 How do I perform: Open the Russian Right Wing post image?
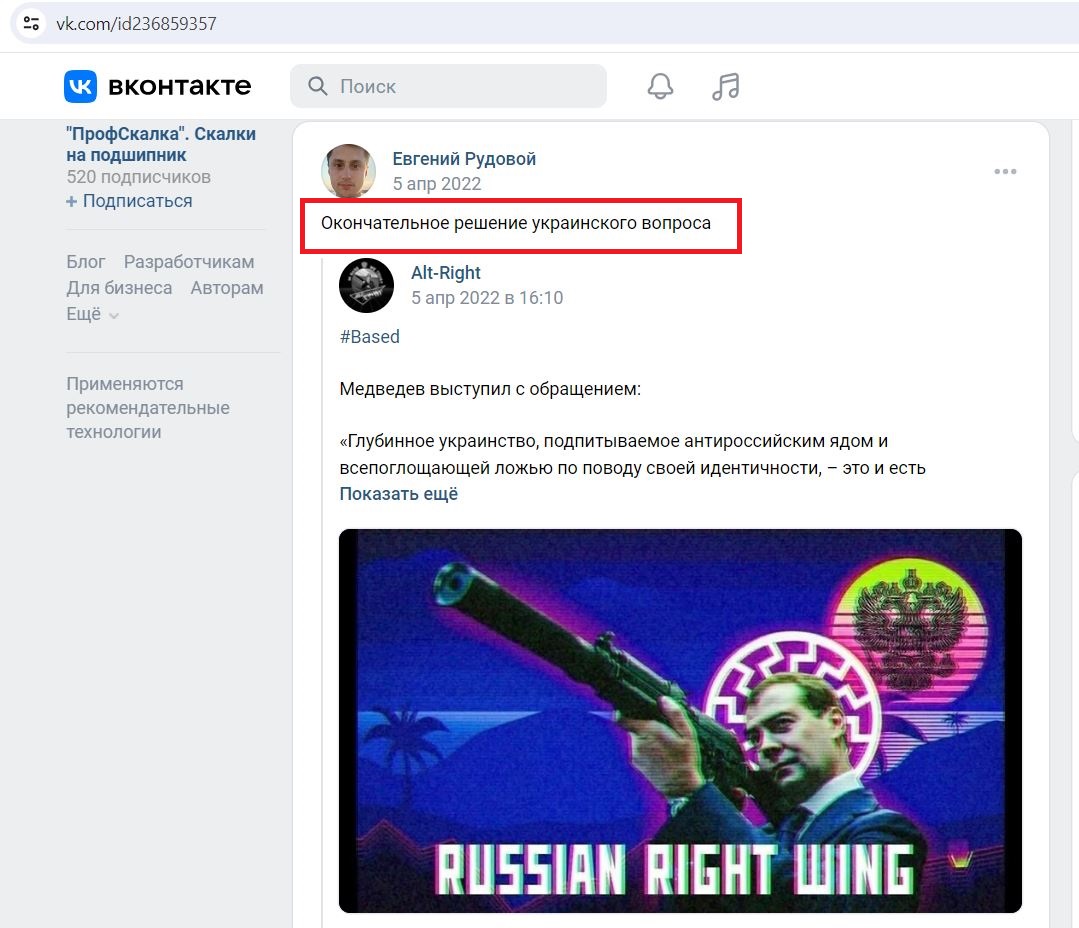click(680, 721)
